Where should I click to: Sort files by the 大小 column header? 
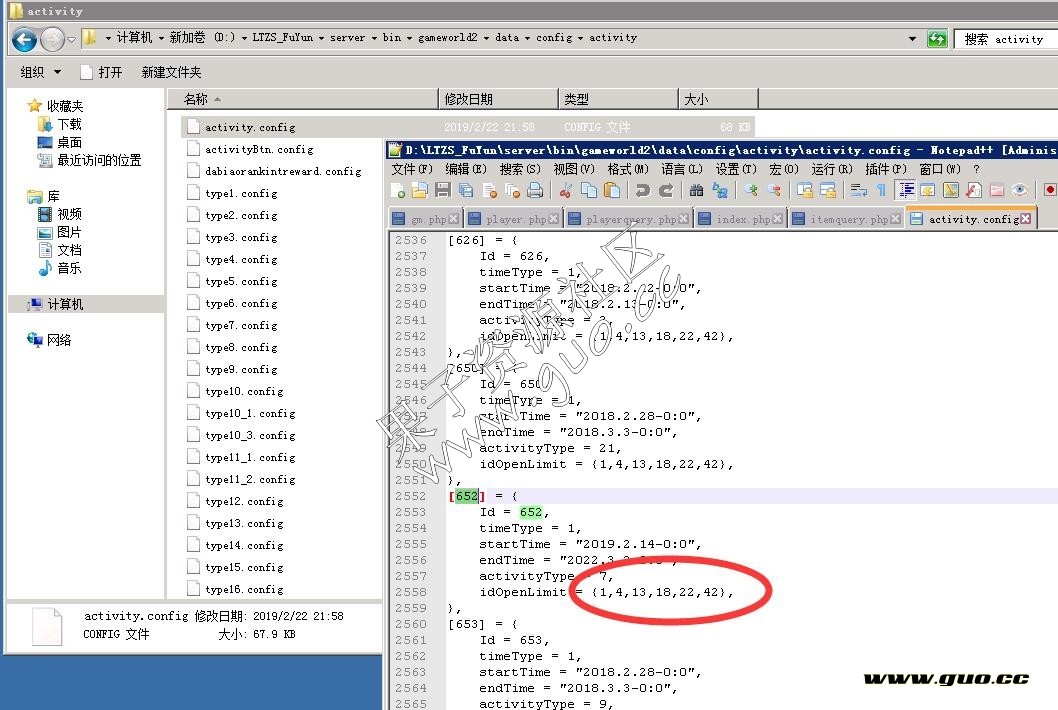(719, 99)
